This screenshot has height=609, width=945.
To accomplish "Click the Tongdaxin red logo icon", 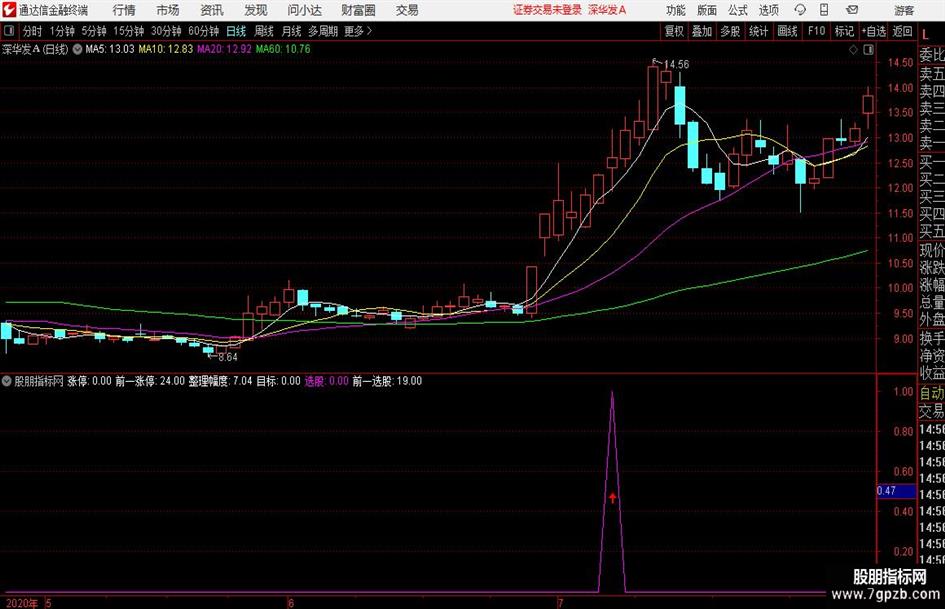I will tap(8, 10).
